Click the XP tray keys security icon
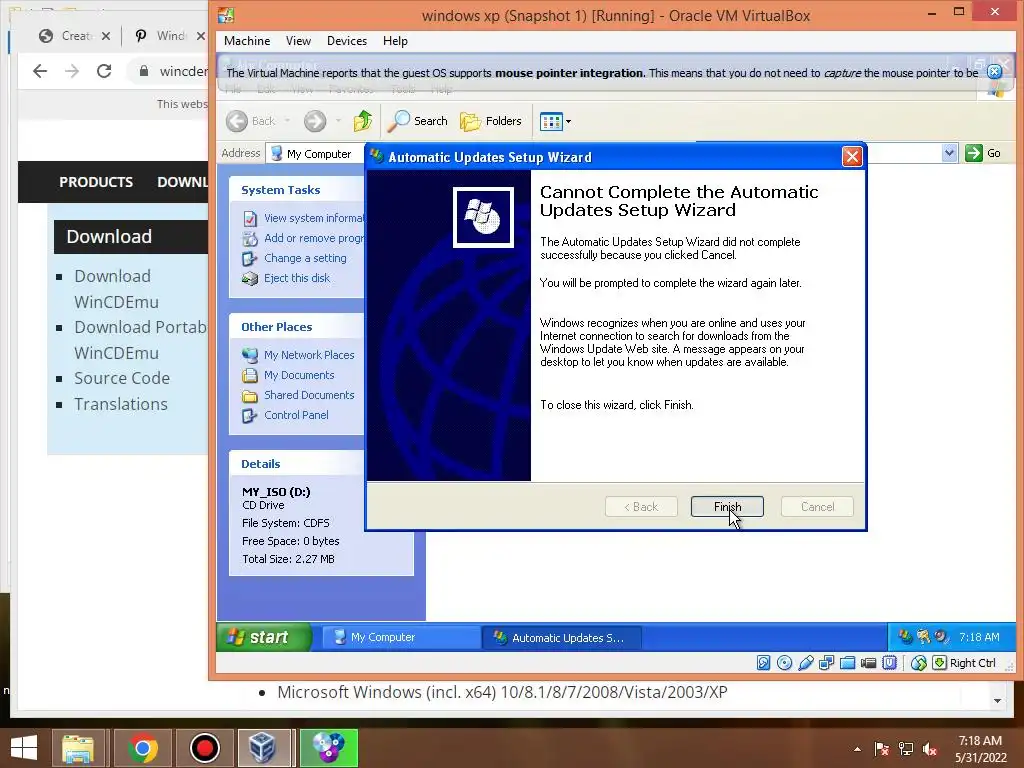 coord(923,637)
